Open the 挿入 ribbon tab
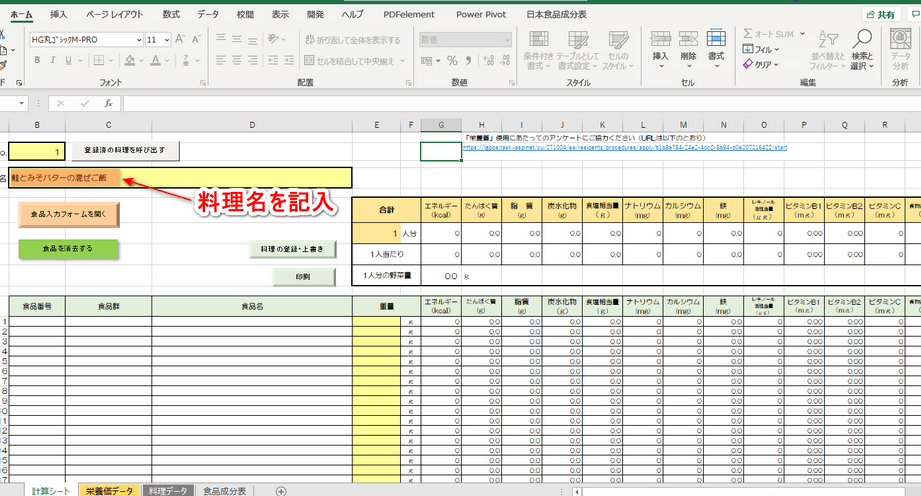 click(59, 15)
